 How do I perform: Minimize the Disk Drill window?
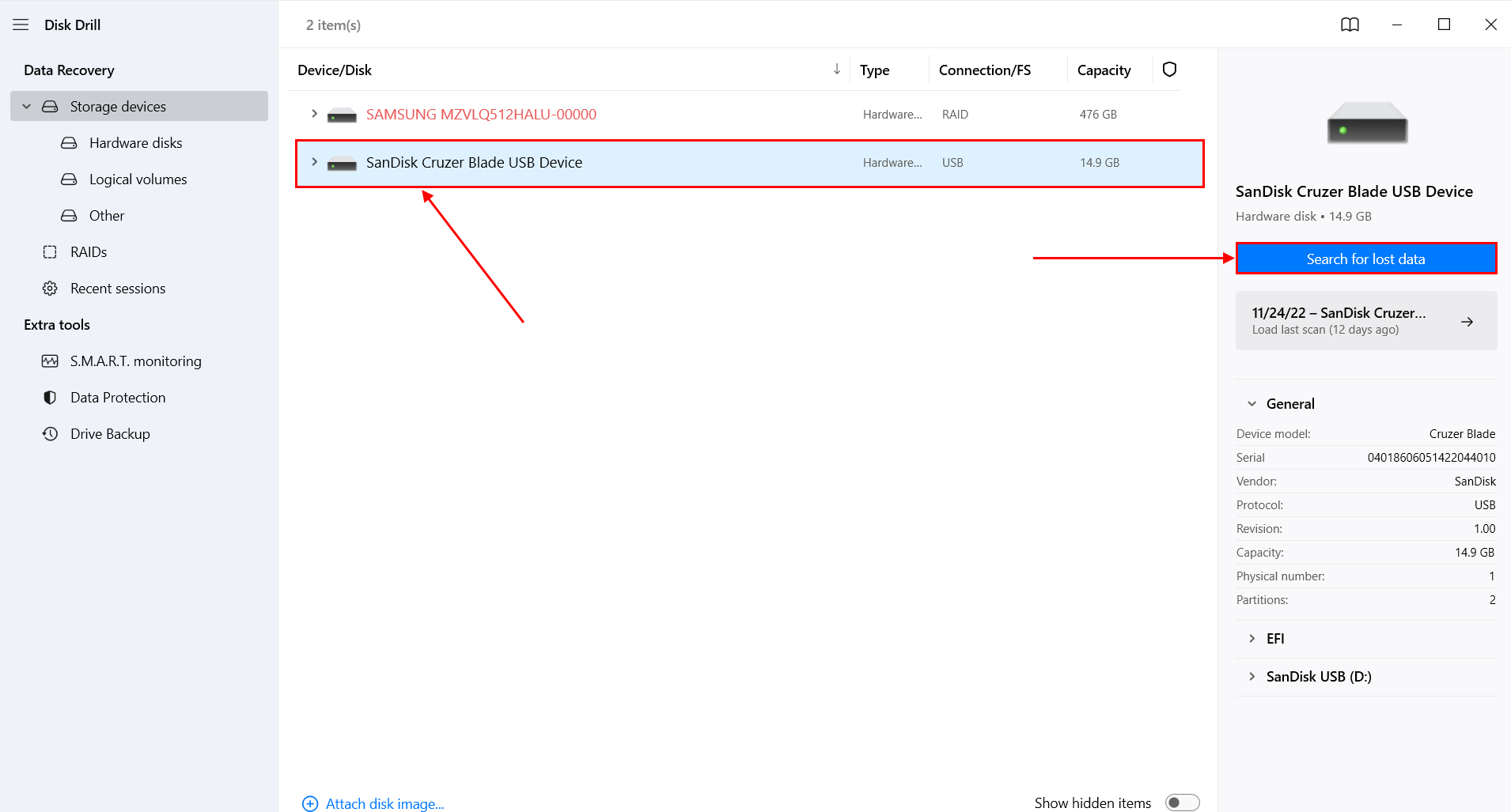(x=1397, y=25)
